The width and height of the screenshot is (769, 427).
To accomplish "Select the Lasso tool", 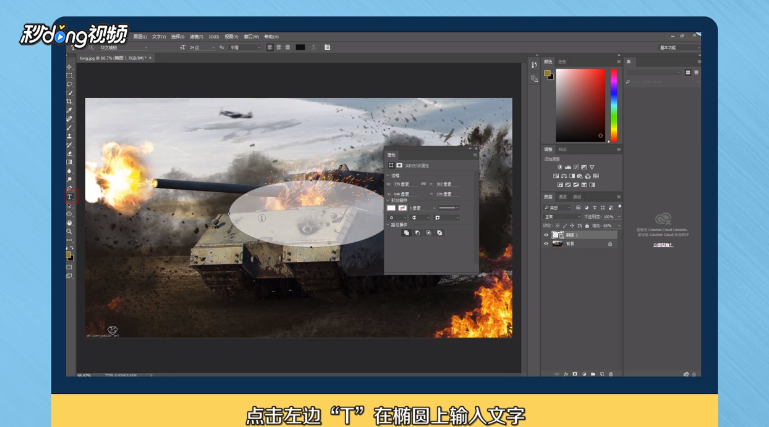I will tap(70, 84).
